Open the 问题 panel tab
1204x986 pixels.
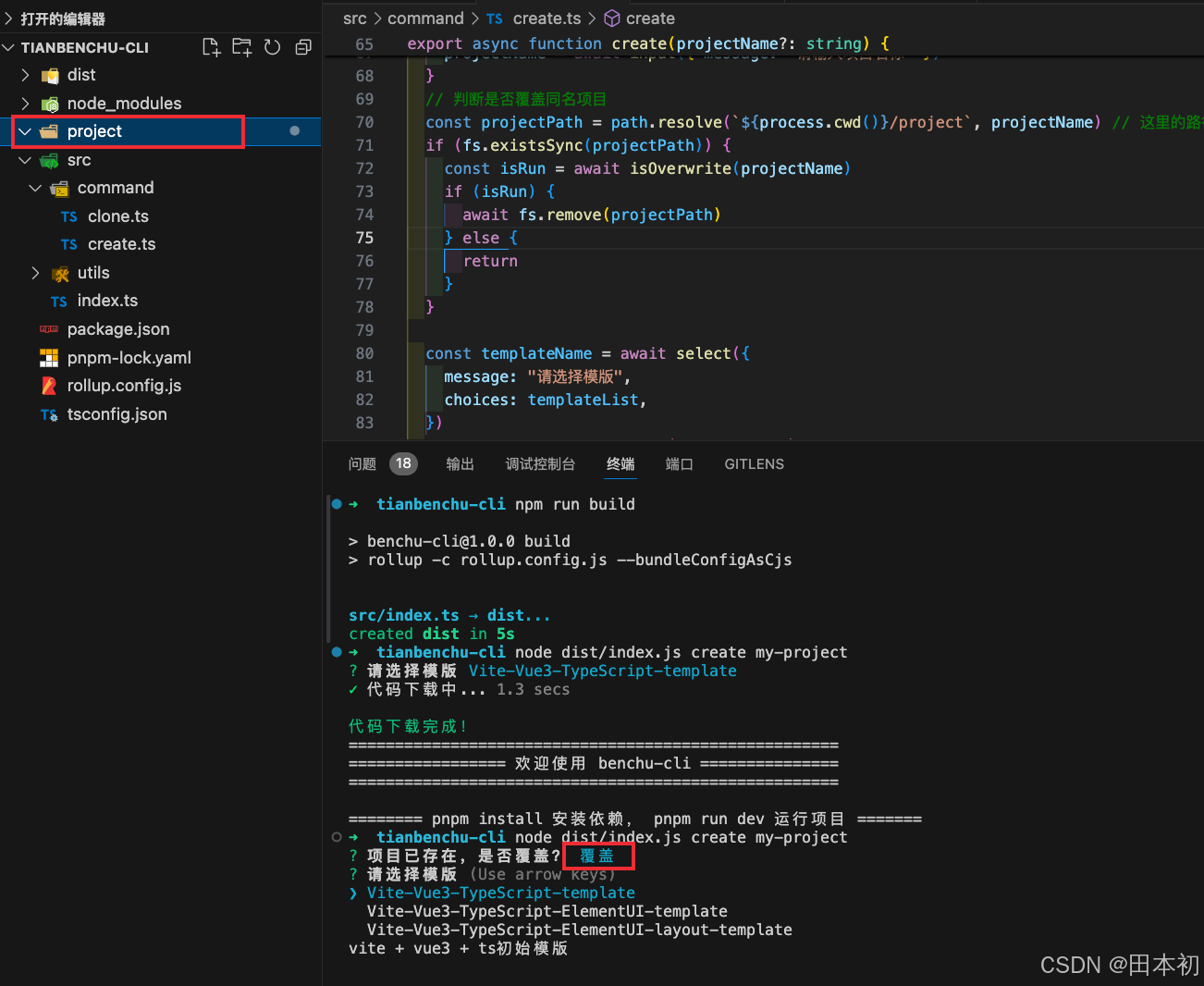point(362,464)
